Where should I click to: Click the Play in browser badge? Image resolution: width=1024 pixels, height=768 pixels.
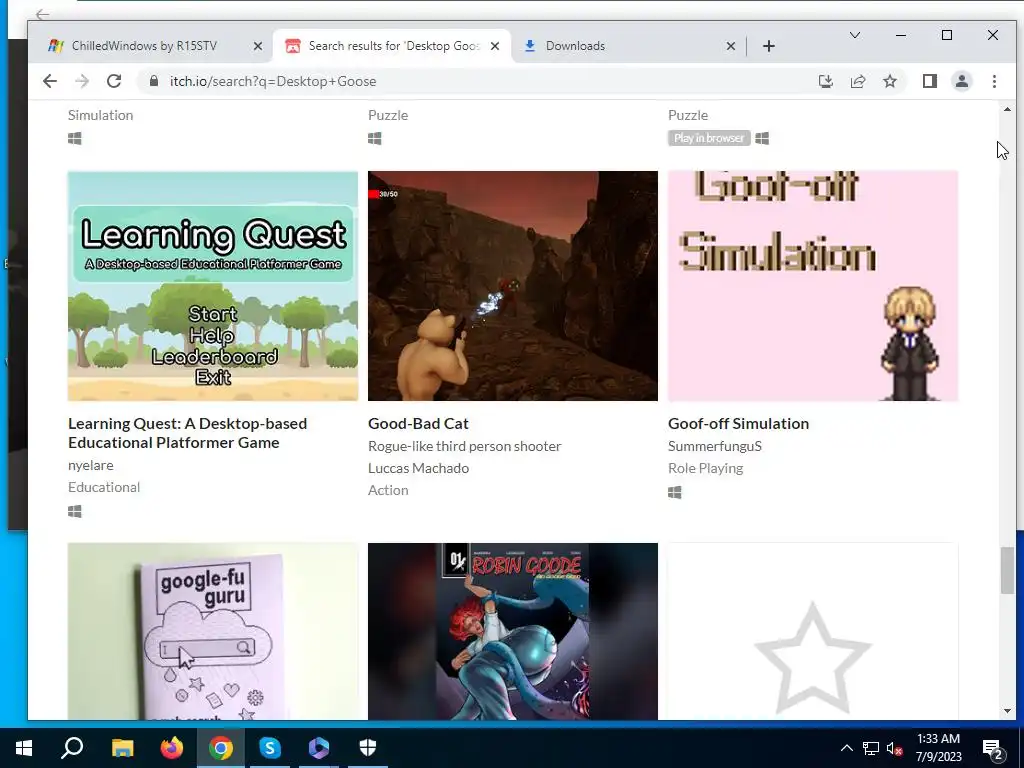709,138
